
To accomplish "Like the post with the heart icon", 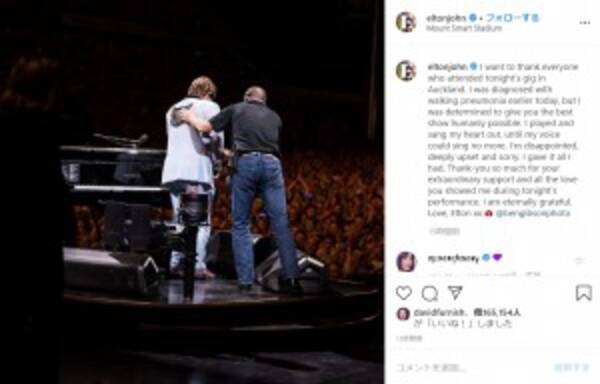I will click(x=404, y=293).
